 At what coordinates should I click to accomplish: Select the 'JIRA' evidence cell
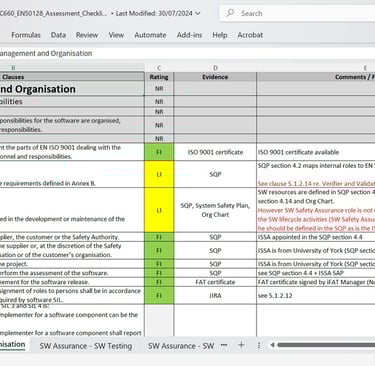(215, 295)
